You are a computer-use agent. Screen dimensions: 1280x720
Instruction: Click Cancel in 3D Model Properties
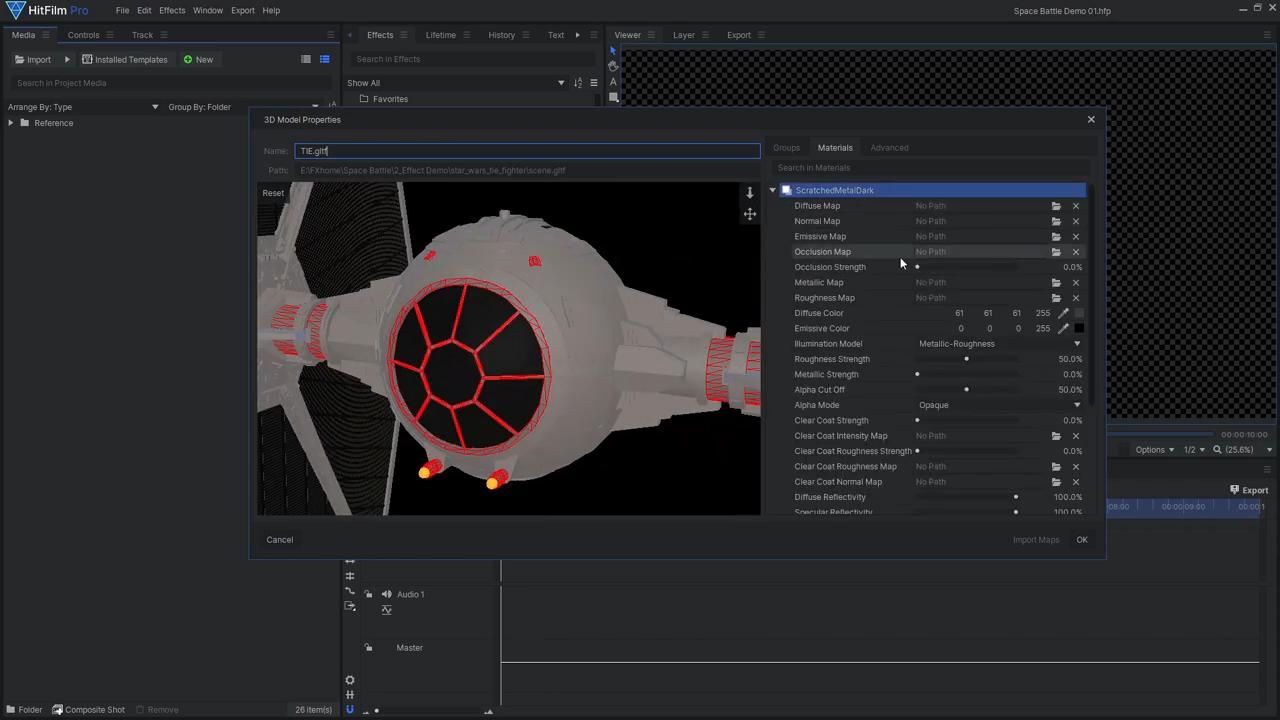pyautogui.click(x=280, y=540)
